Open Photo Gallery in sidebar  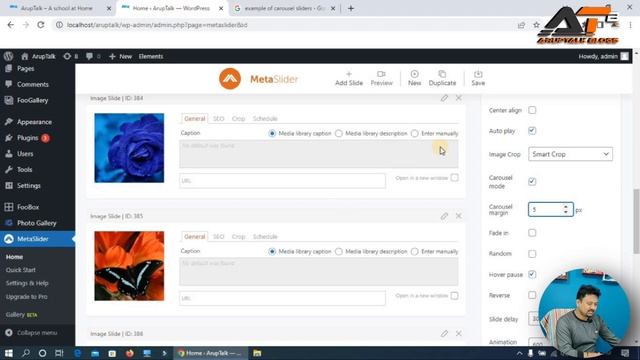[x=37, y=223]
